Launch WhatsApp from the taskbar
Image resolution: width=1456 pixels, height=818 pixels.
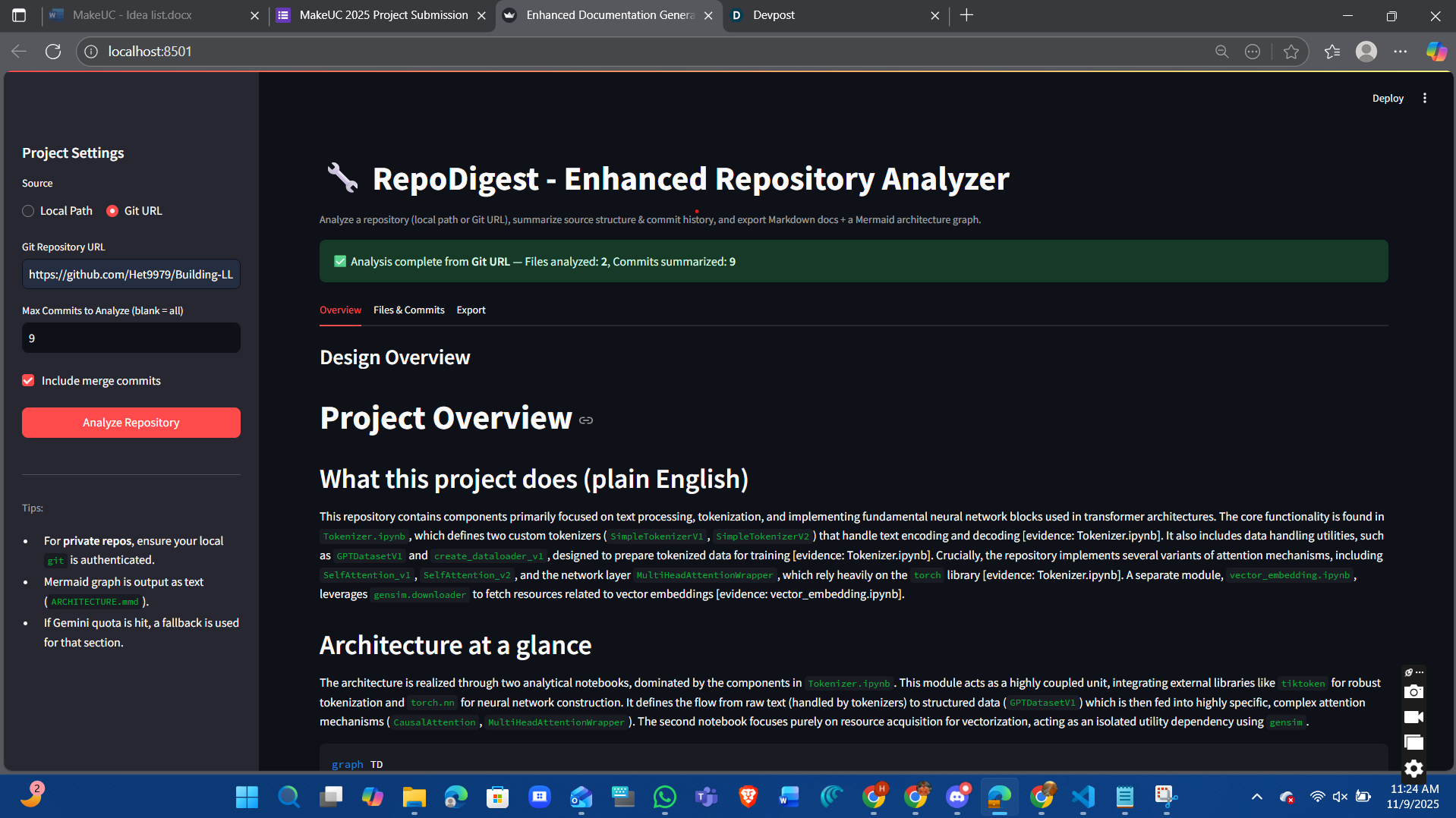664,797
